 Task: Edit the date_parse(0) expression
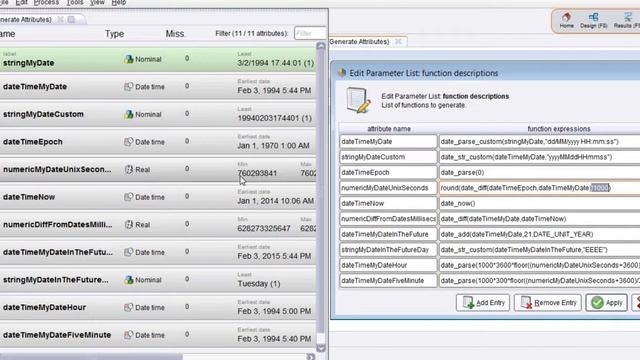click(x=540, y=173)
